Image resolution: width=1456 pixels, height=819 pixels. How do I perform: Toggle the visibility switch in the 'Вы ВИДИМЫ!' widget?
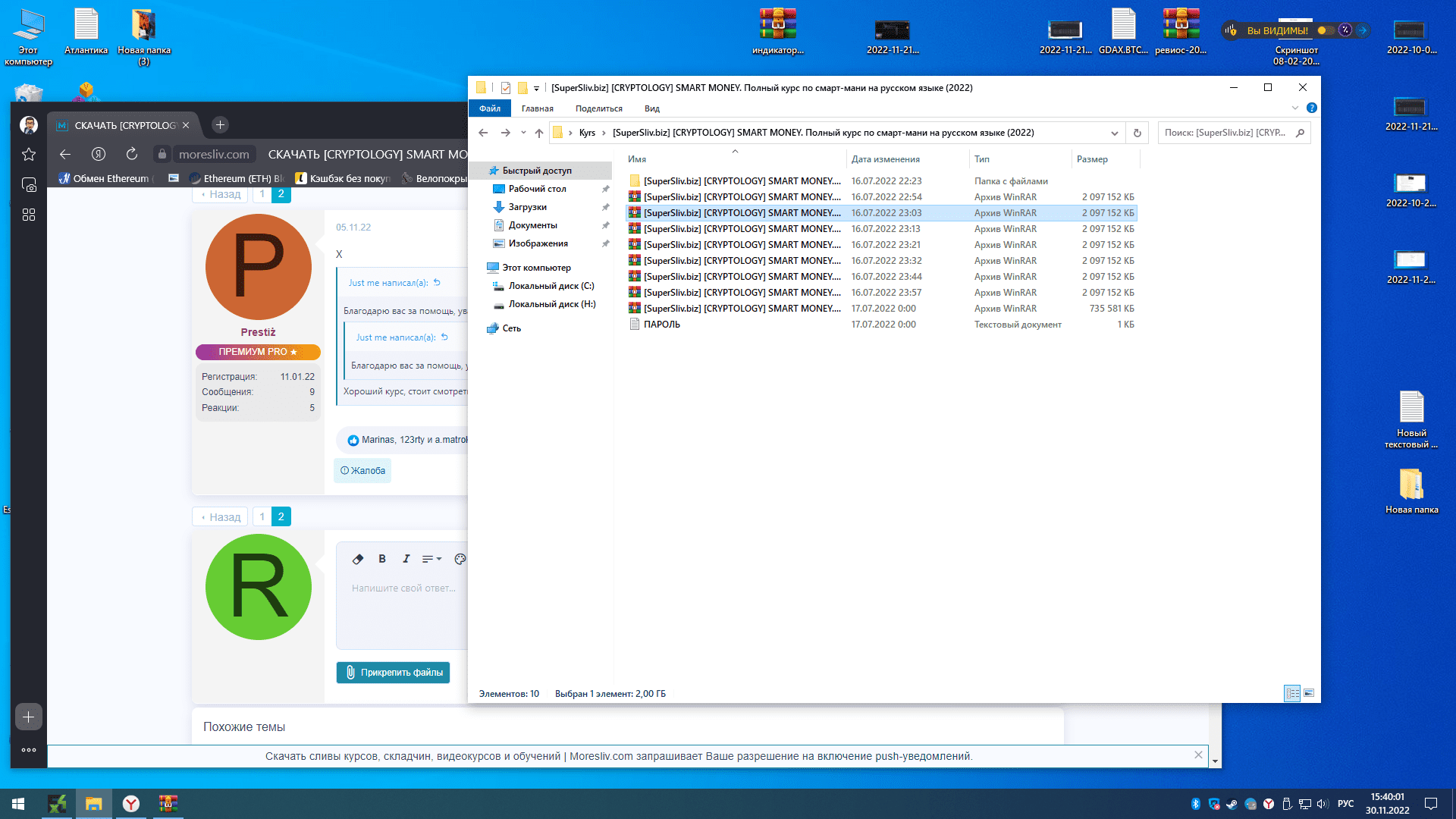1326,30
